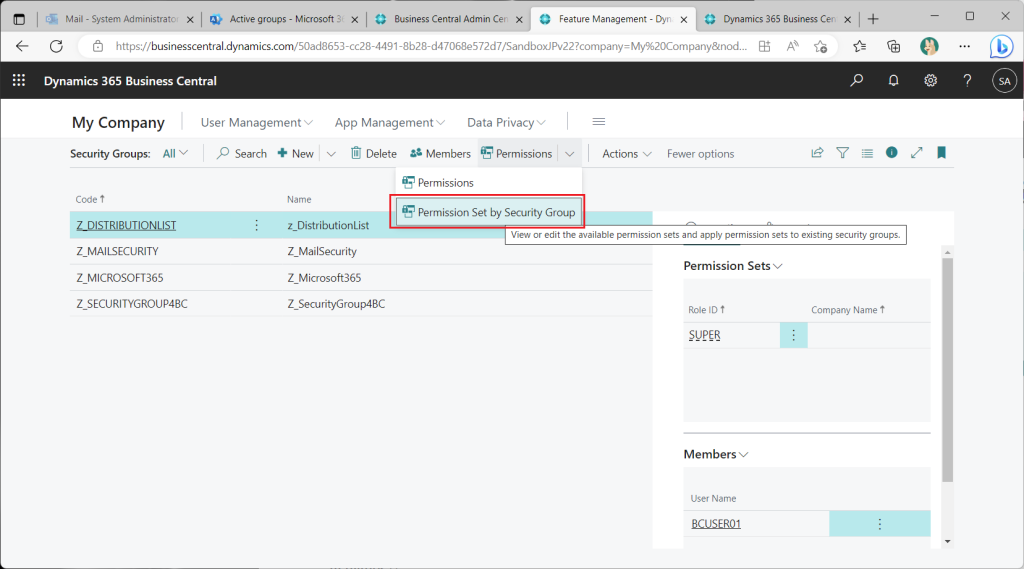Open the settings gear in Business Central header
1024x569 pixels.
[x=930, y=80]
